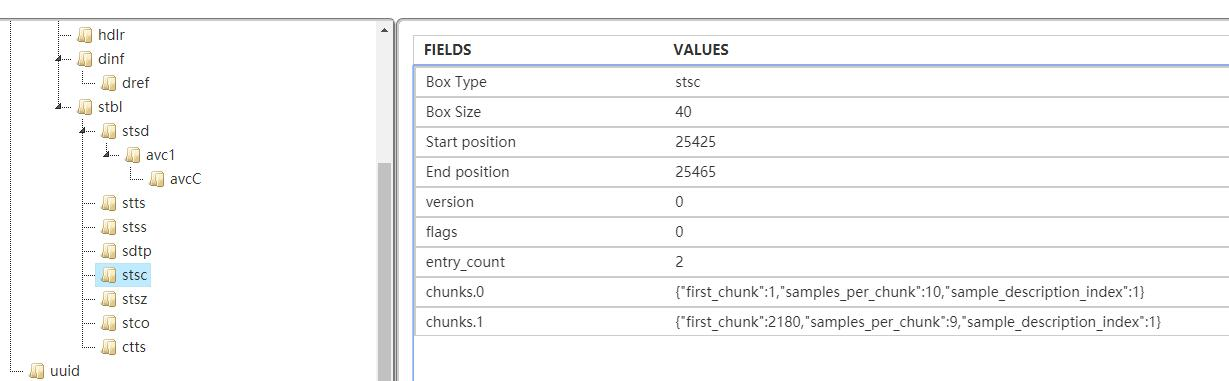Collapse the dinf tree node
The width and height of the screenshot is (1229, 381).
pyautogui.click(x=60, y=59)
